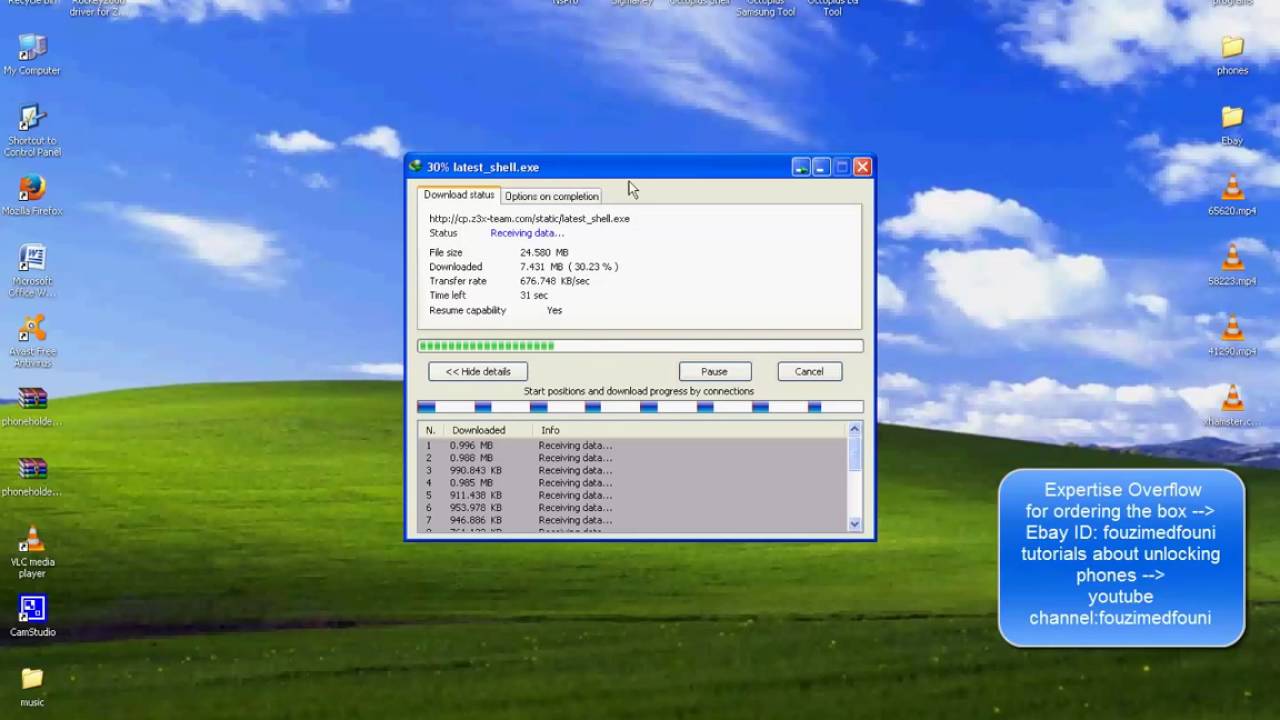The image size is (1280, 720).
Task: Click download manager icon in title bar
Action: point(416,167)
